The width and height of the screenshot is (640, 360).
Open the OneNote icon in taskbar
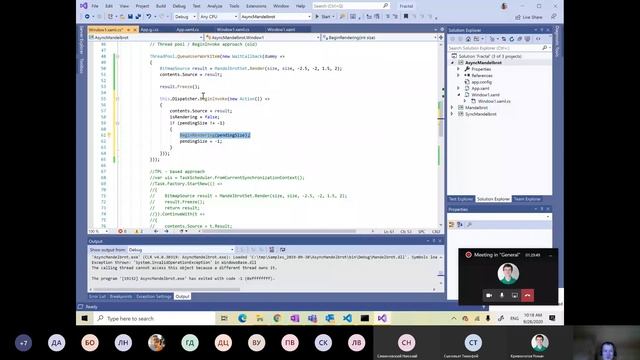click(295, 318)
